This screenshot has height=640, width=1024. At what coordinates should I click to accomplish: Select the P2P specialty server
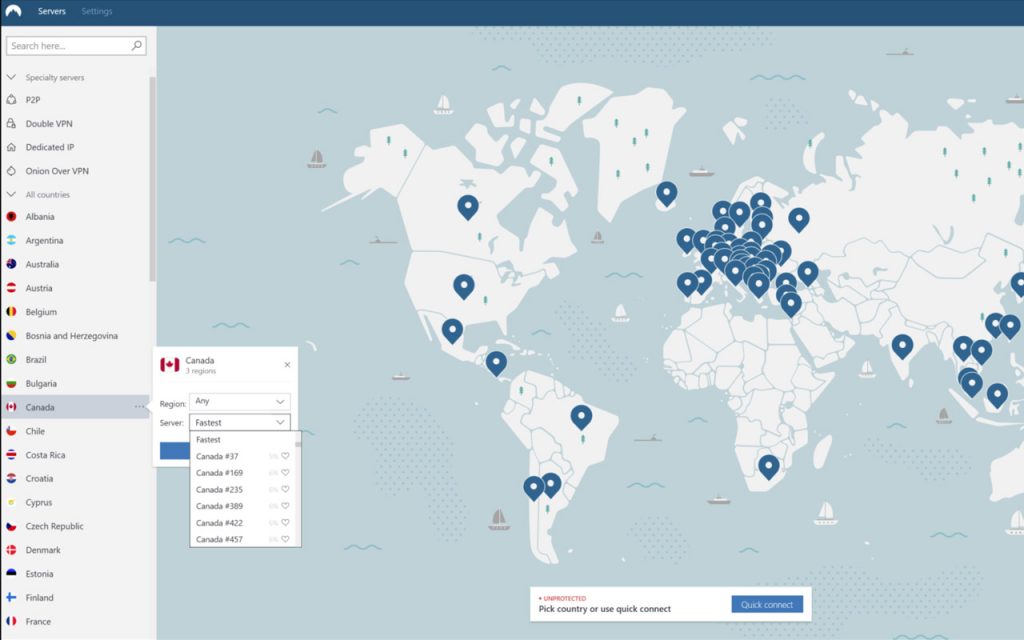[x=33, y=100]
